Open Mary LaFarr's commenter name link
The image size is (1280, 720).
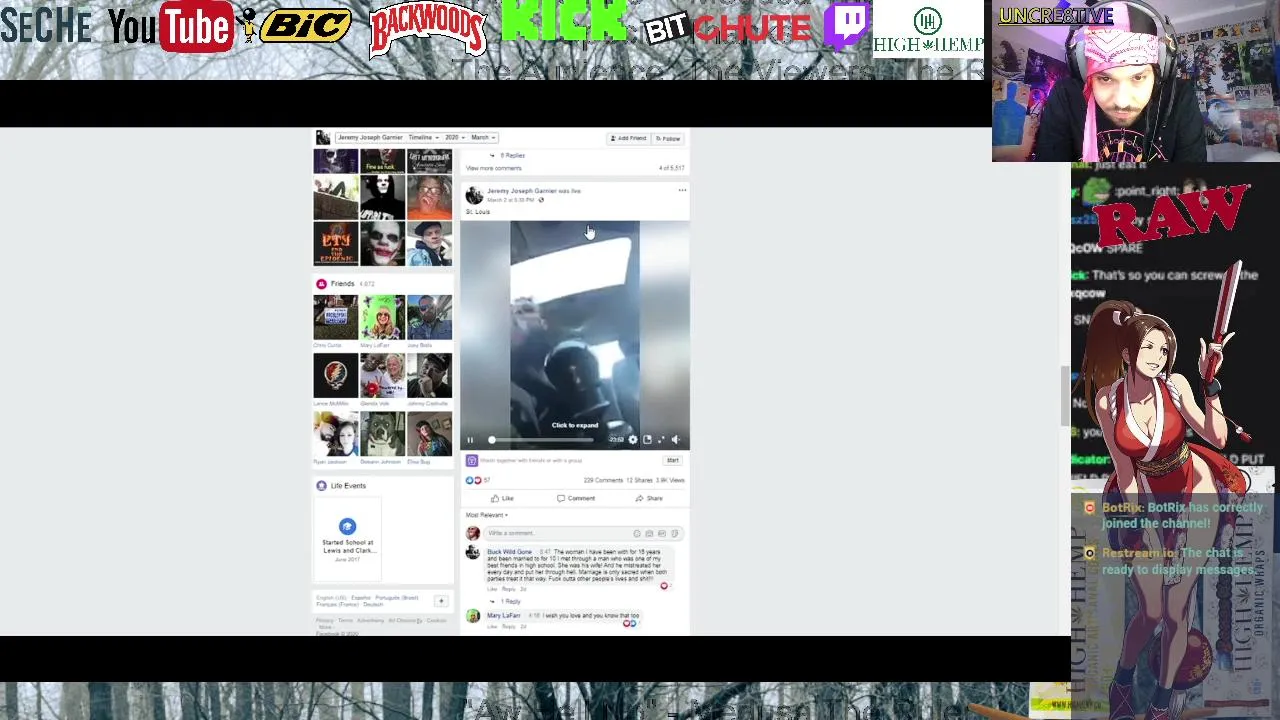pyautogui.click(x=504, y=616)
